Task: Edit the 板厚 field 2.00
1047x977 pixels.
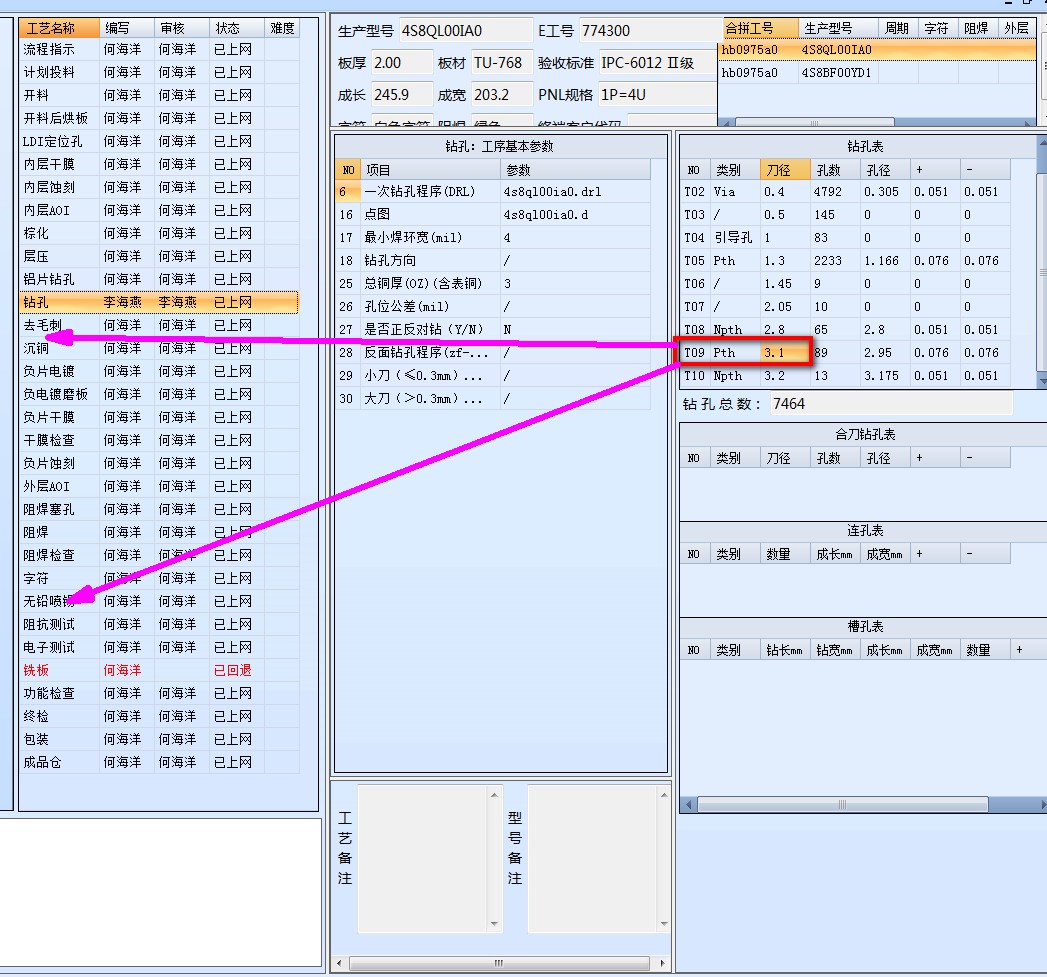Action: (401, 63)
